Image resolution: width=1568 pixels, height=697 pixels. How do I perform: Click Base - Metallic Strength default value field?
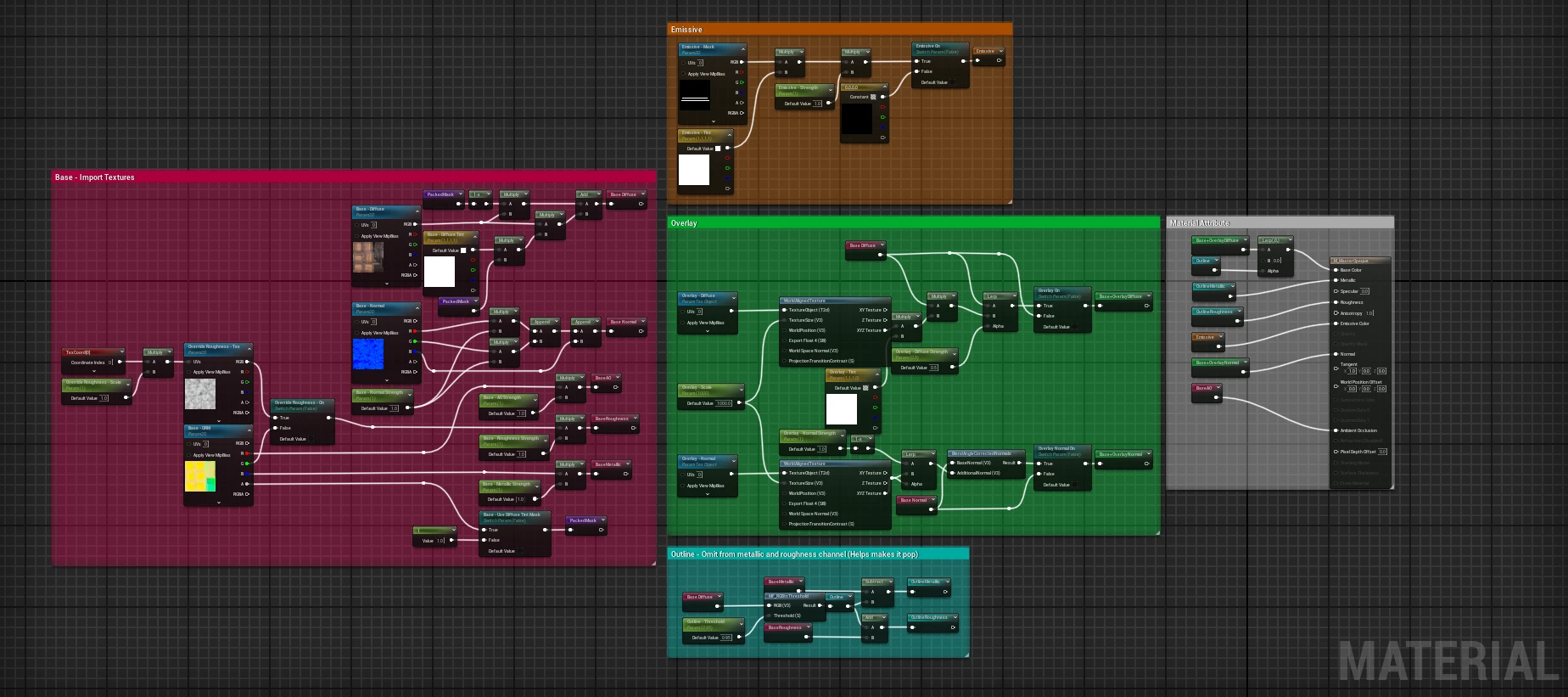click(520, 499)
